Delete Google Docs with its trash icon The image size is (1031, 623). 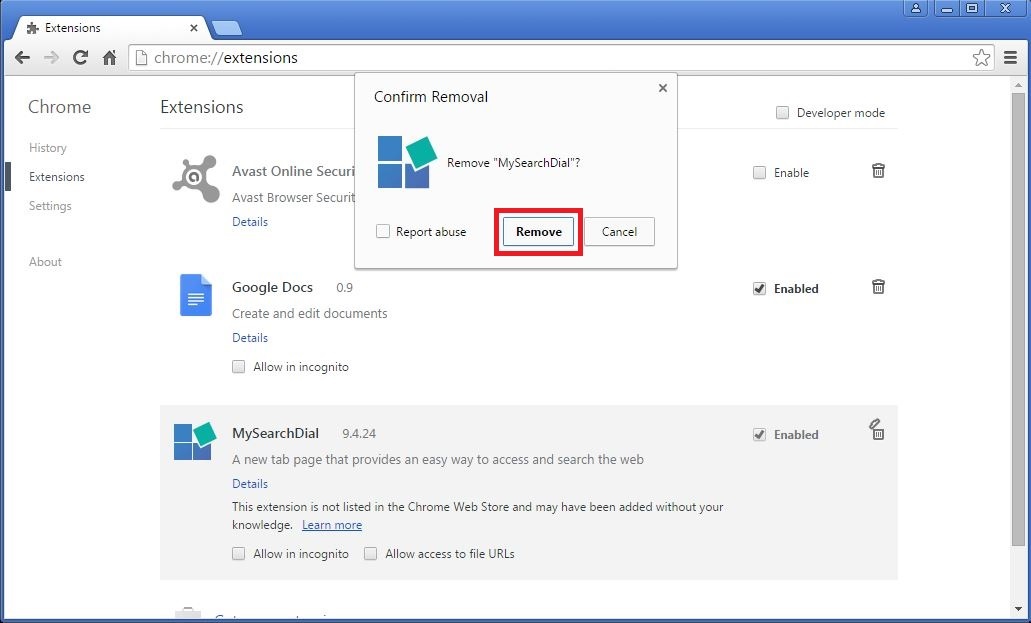coord(878,287)
